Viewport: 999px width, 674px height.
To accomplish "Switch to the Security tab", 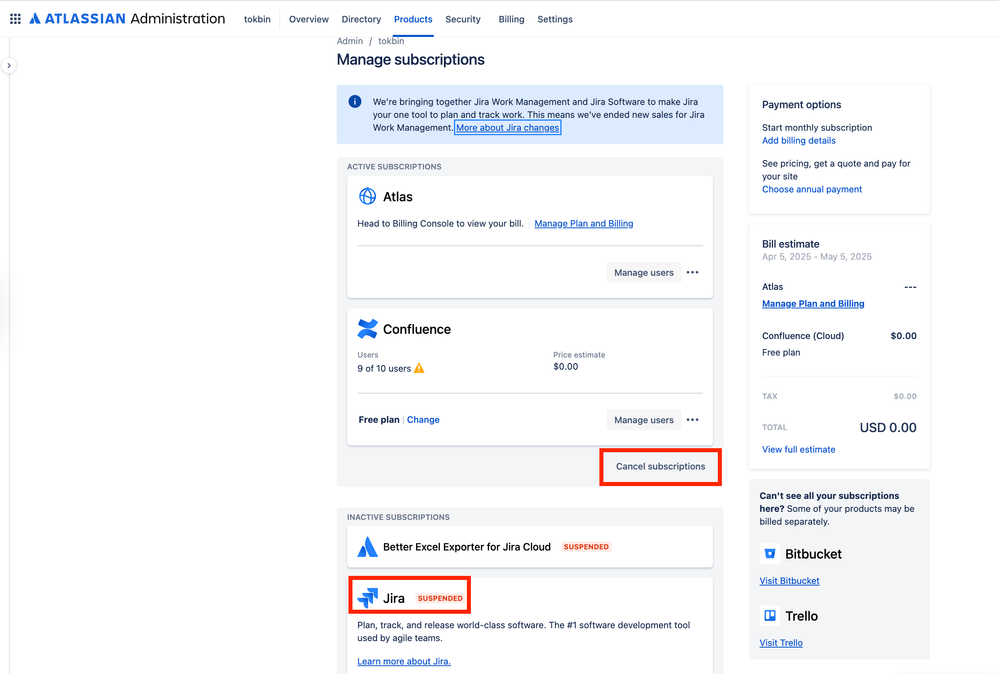I will [463, 19].
